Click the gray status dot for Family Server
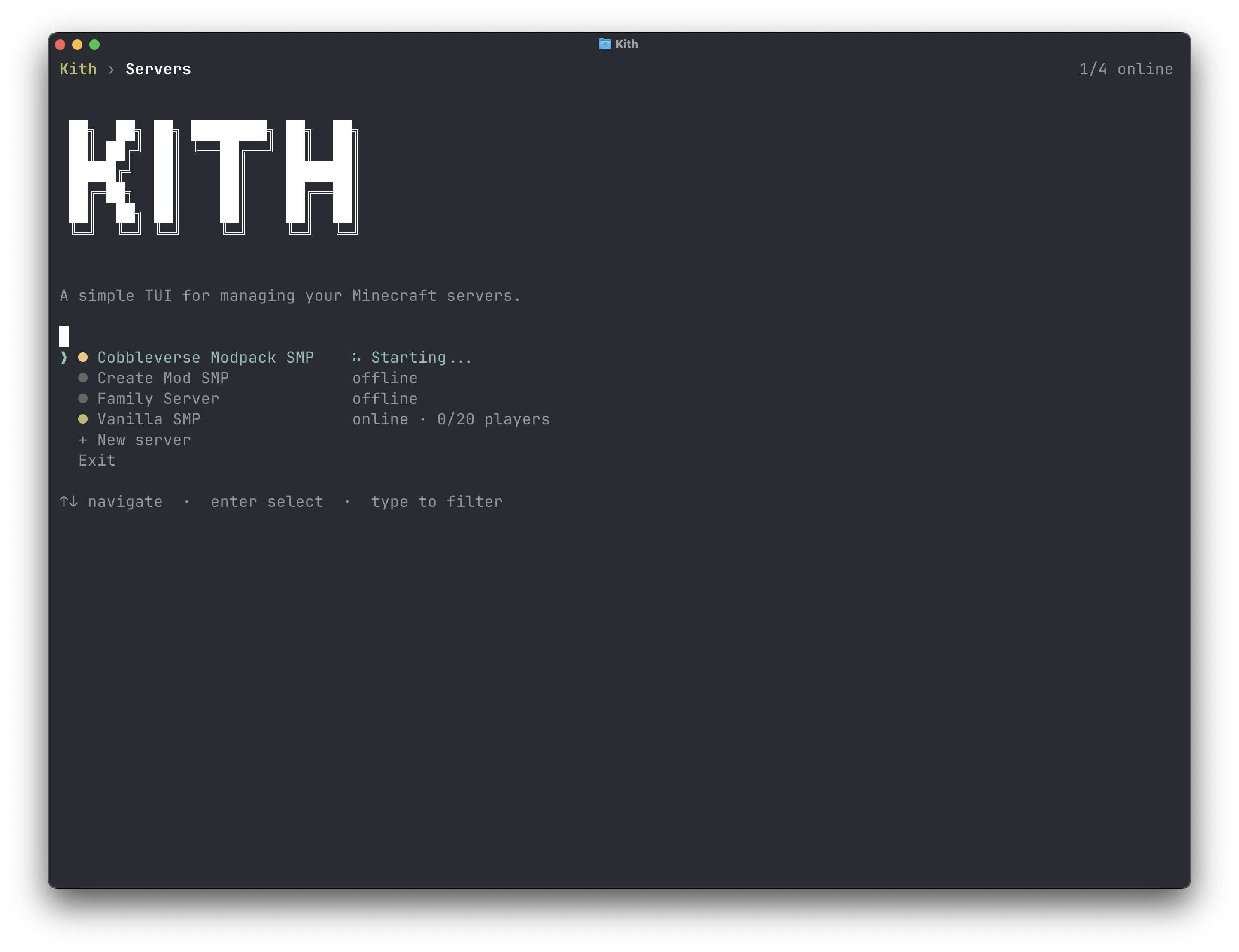 point(83,398)
